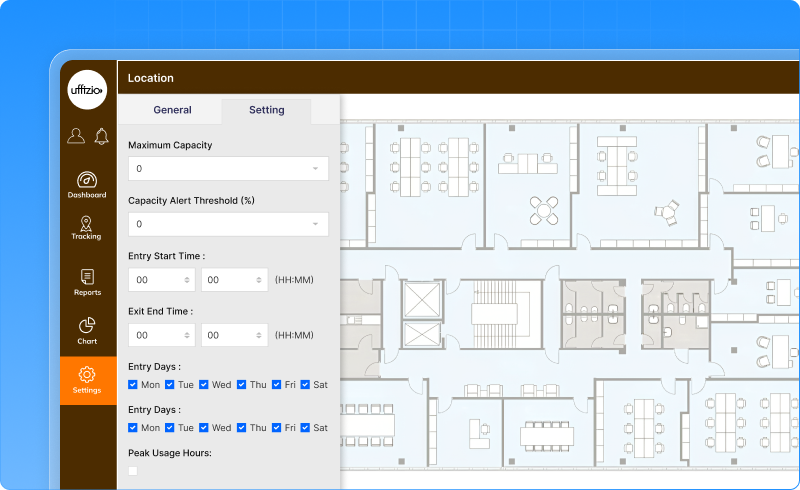Select the Setting tab

(266, 110)
